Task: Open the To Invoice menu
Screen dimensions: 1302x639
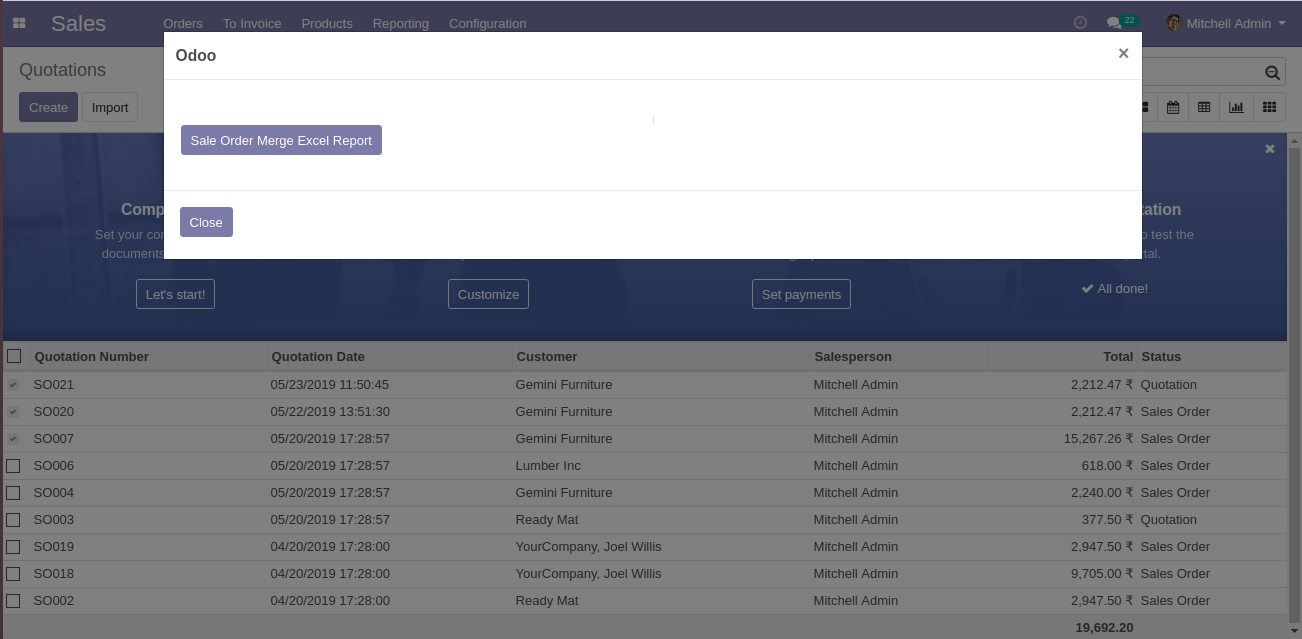Action: point(252,23)
